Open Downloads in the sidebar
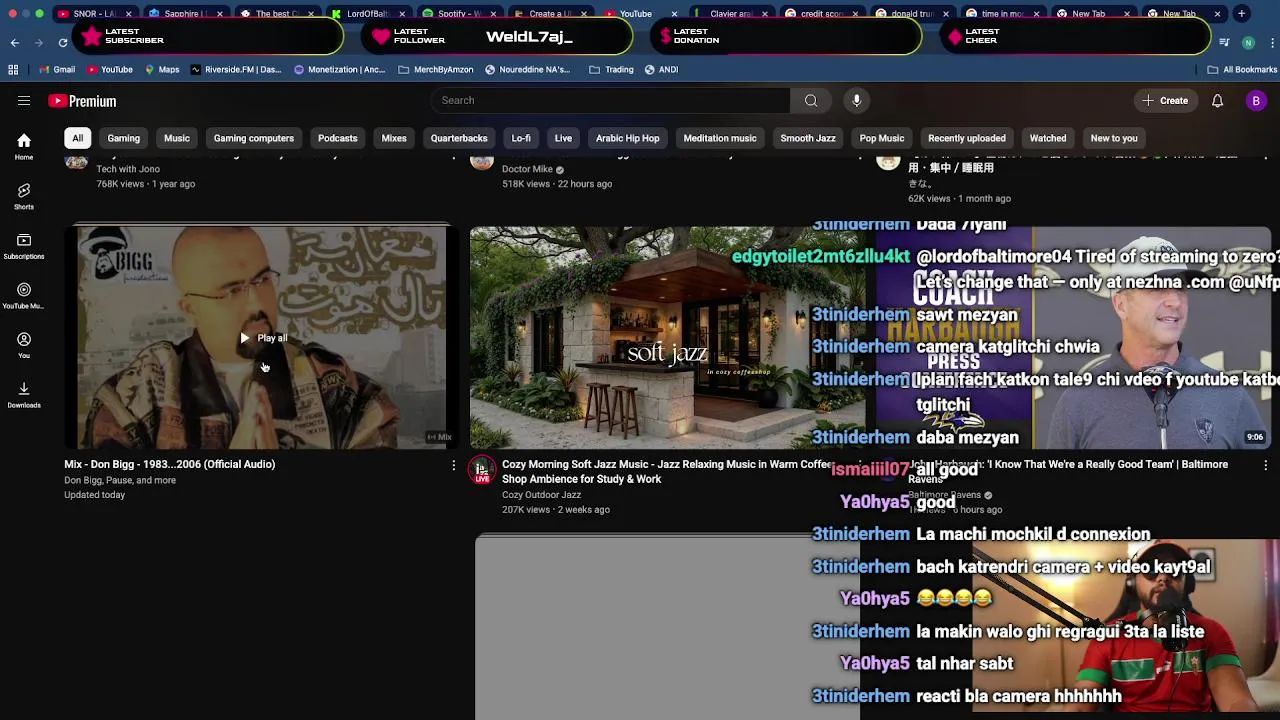This screenshot has height=720, width=1280. 24,395
